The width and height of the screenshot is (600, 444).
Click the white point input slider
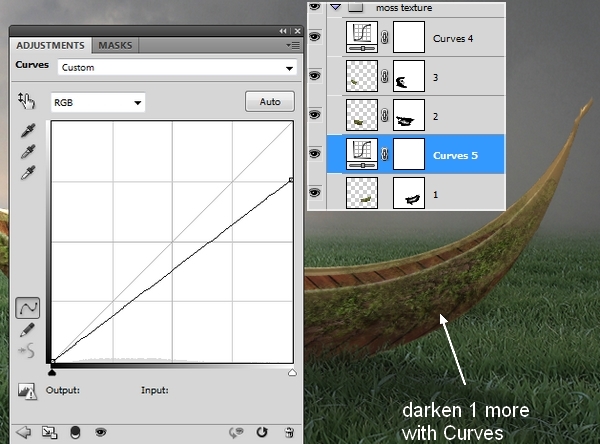click(x=292, y=372)
